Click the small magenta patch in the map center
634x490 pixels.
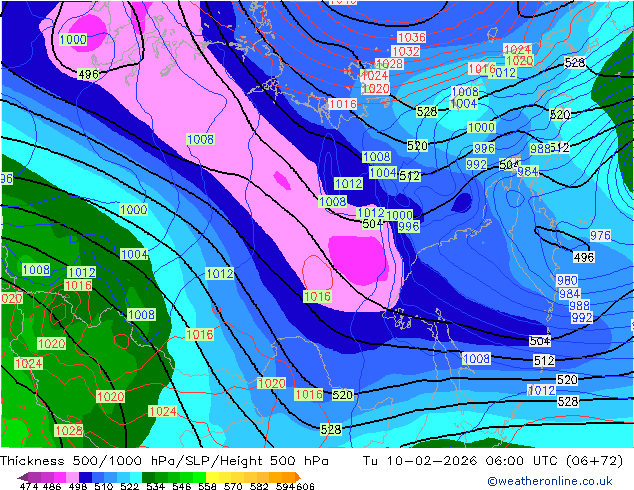282,180
